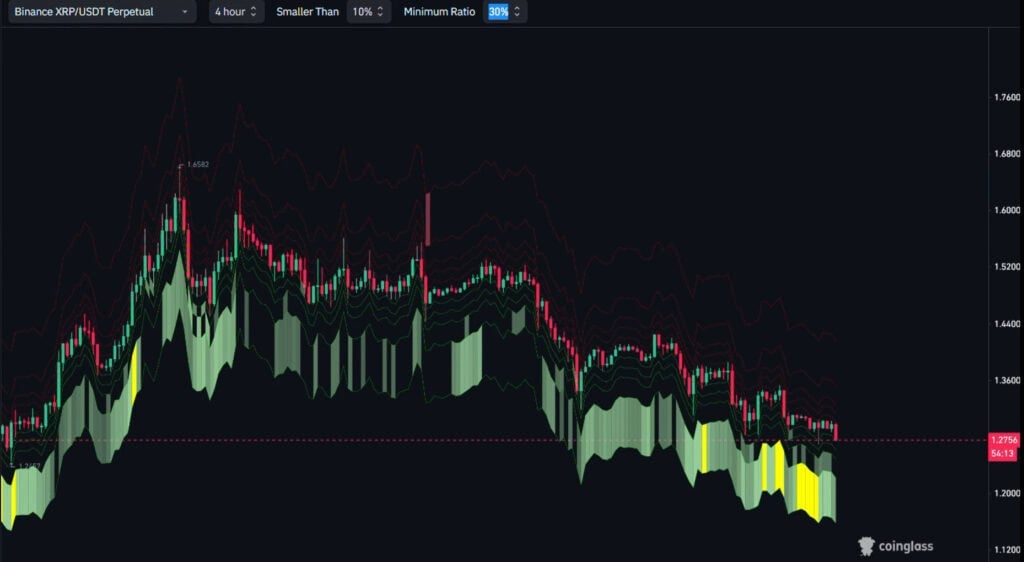1024x562 pixels.
Task: Open the Binance XRP/USDT Perpetual pair dropdown
Action: click(103, 12)
